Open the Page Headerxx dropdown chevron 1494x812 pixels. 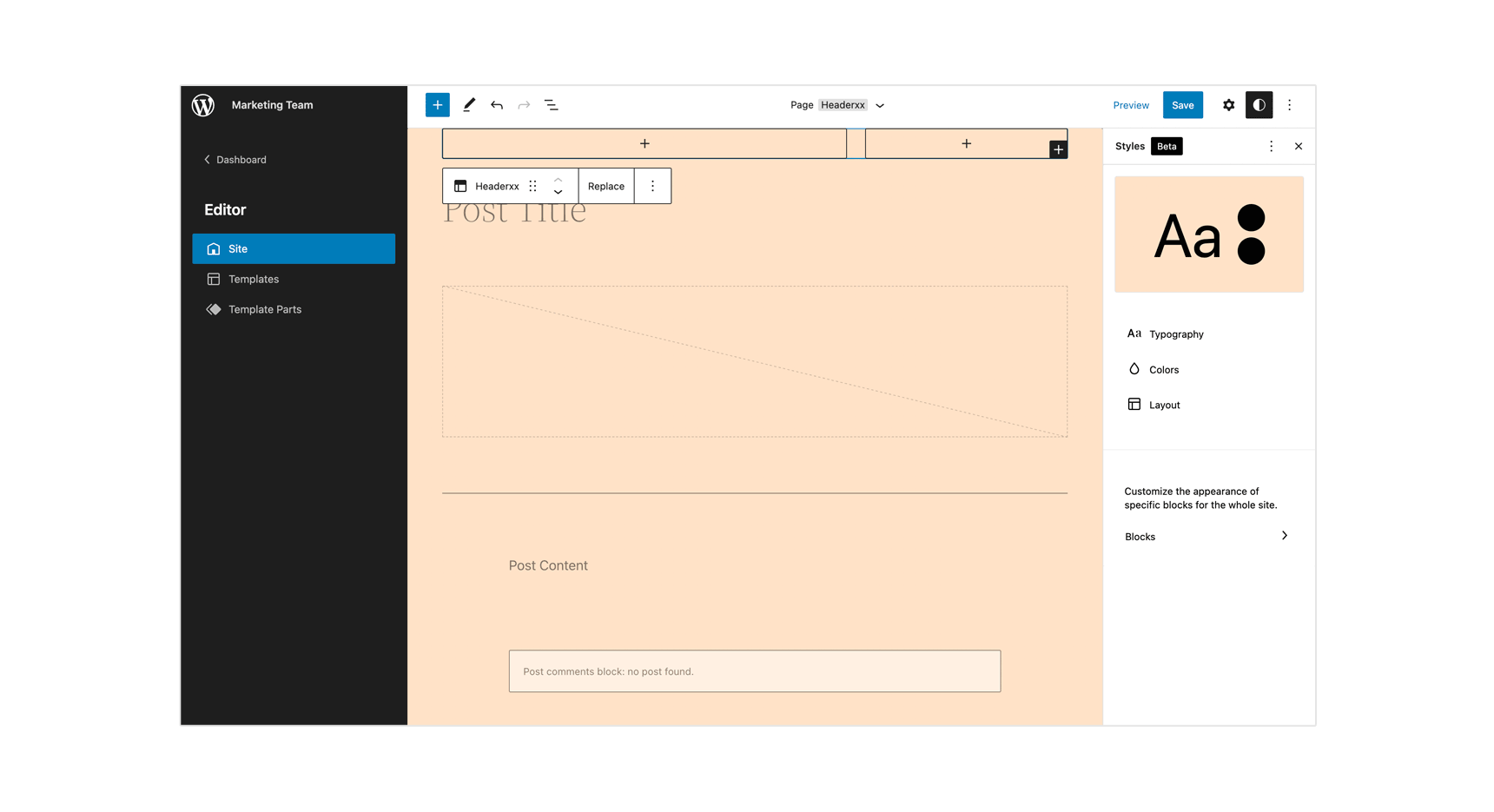pyautogui.click(x=880, y=106)
